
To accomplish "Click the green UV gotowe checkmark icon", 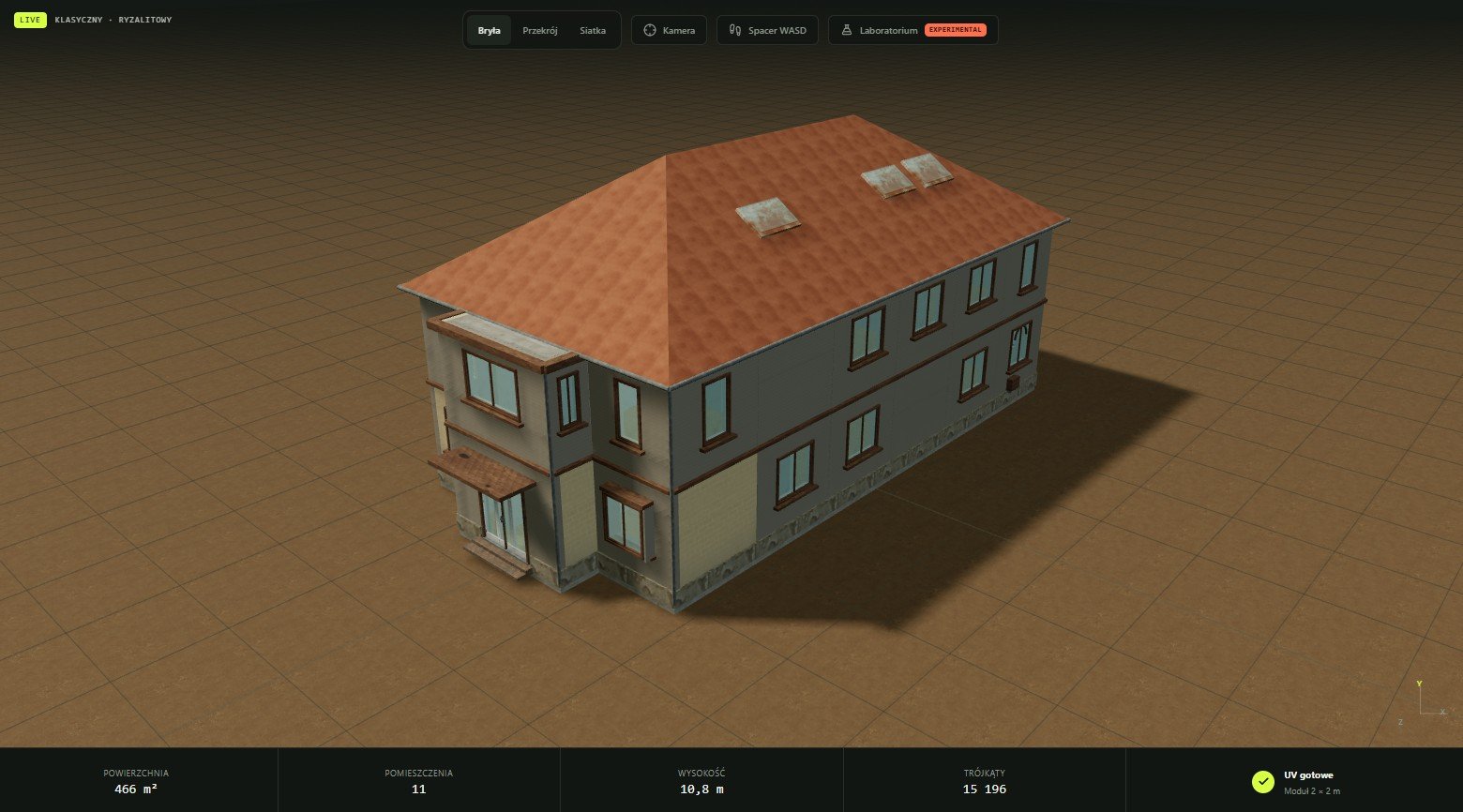I will pos(1262,781).
